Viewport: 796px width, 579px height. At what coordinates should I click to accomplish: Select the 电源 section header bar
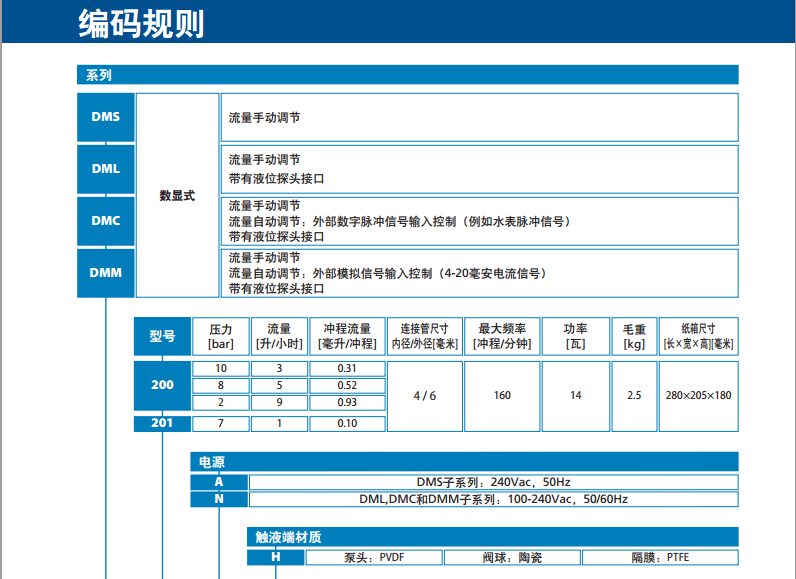(x=464, y=461)
